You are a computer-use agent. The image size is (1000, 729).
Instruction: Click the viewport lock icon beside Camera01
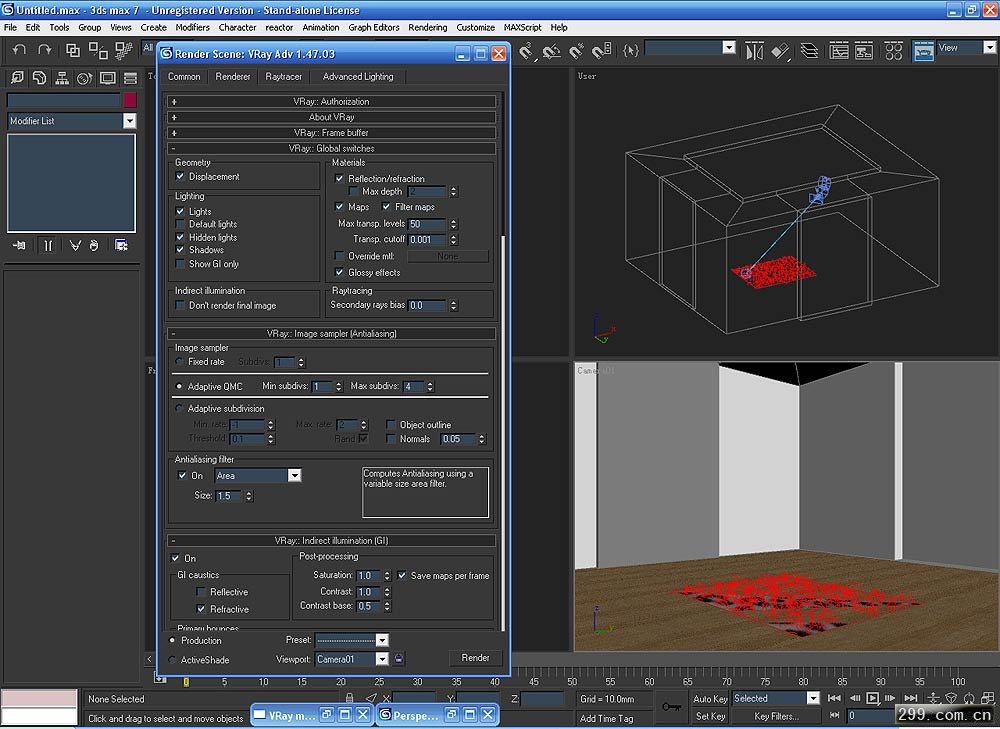[x=399, y=659]
